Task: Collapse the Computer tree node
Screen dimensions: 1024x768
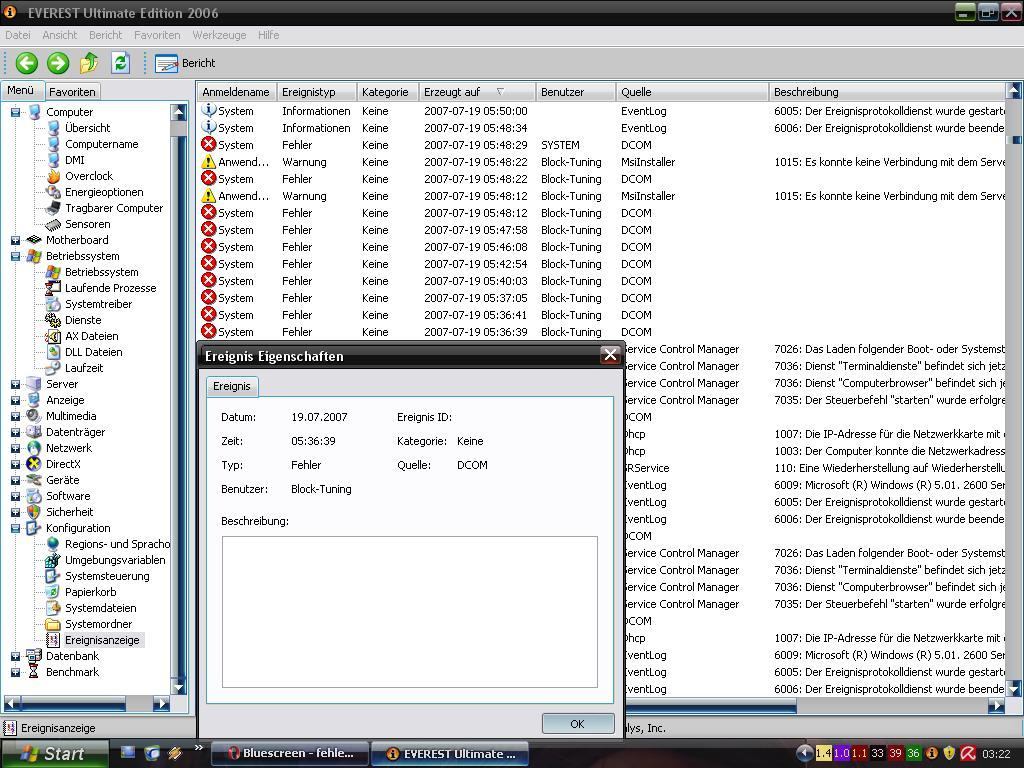Action: [15, 112]
